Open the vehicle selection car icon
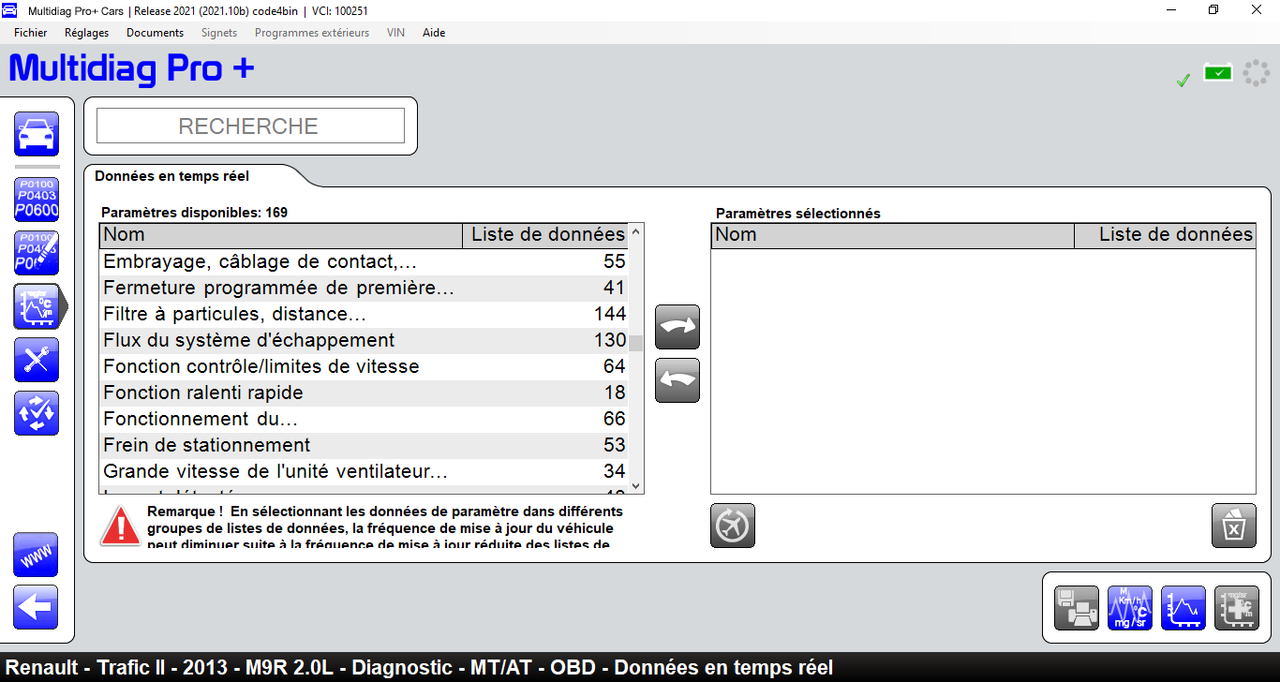Viewport: 1280px width, 682px height. (x=36, y=134)
